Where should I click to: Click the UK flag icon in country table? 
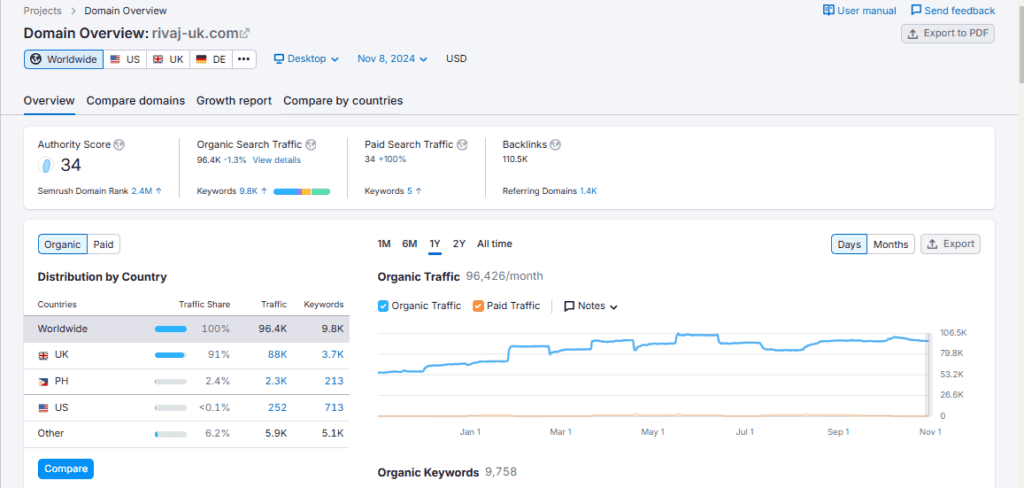[x=43, y=355]
